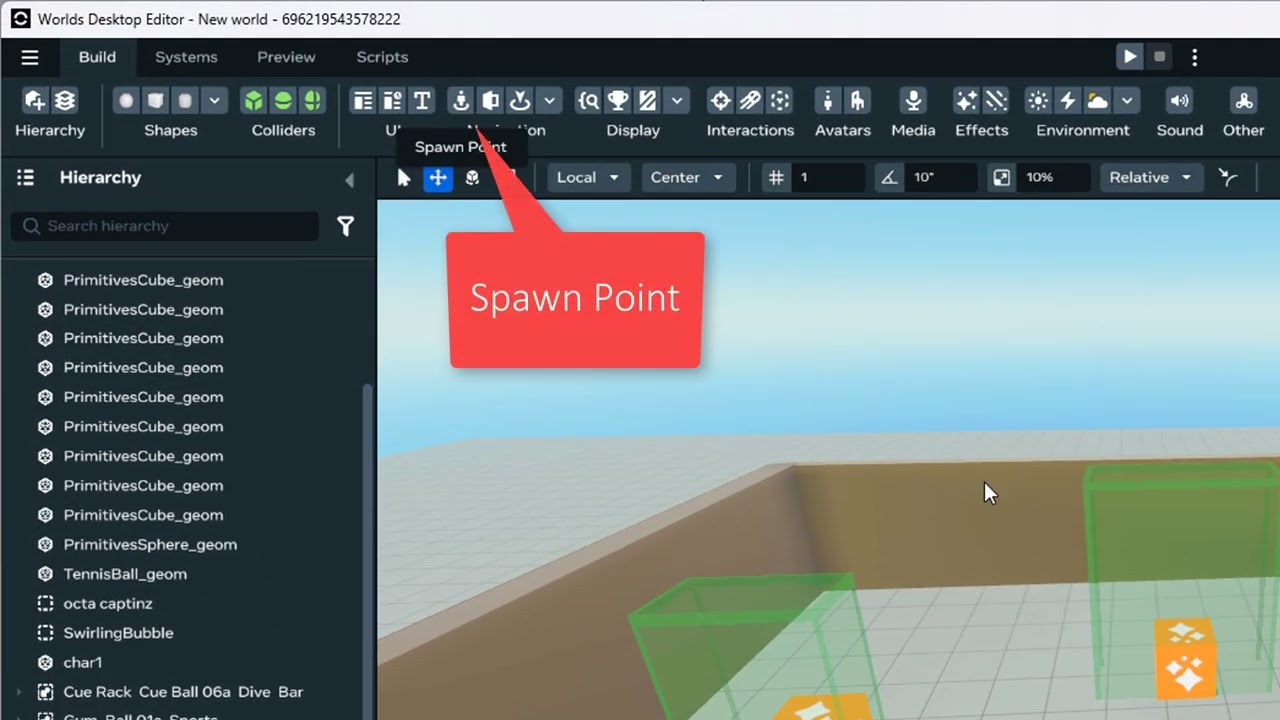The height and width of the screenshot is (720, 1280).
Task: Click the sparkles icon in Effects group
Action: [x=966, y=101]
